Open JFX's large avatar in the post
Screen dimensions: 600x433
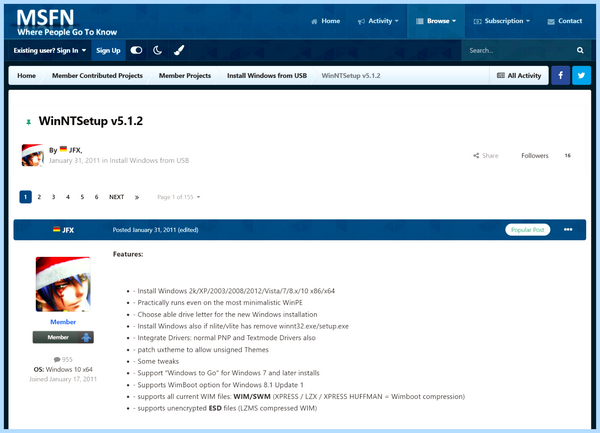[63, 284]
